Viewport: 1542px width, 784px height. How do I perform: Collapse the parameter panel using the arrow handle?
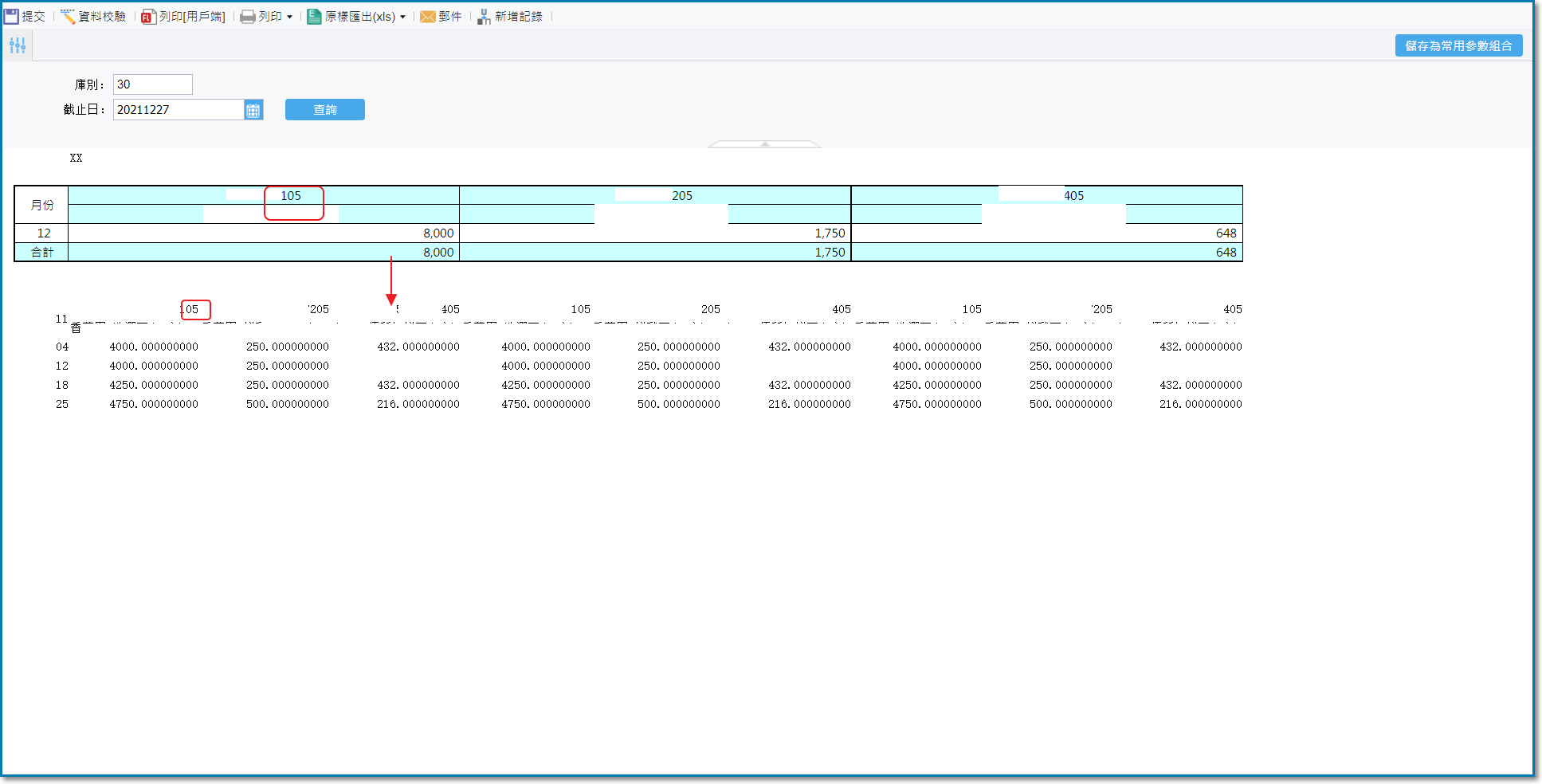pos(765,144)
